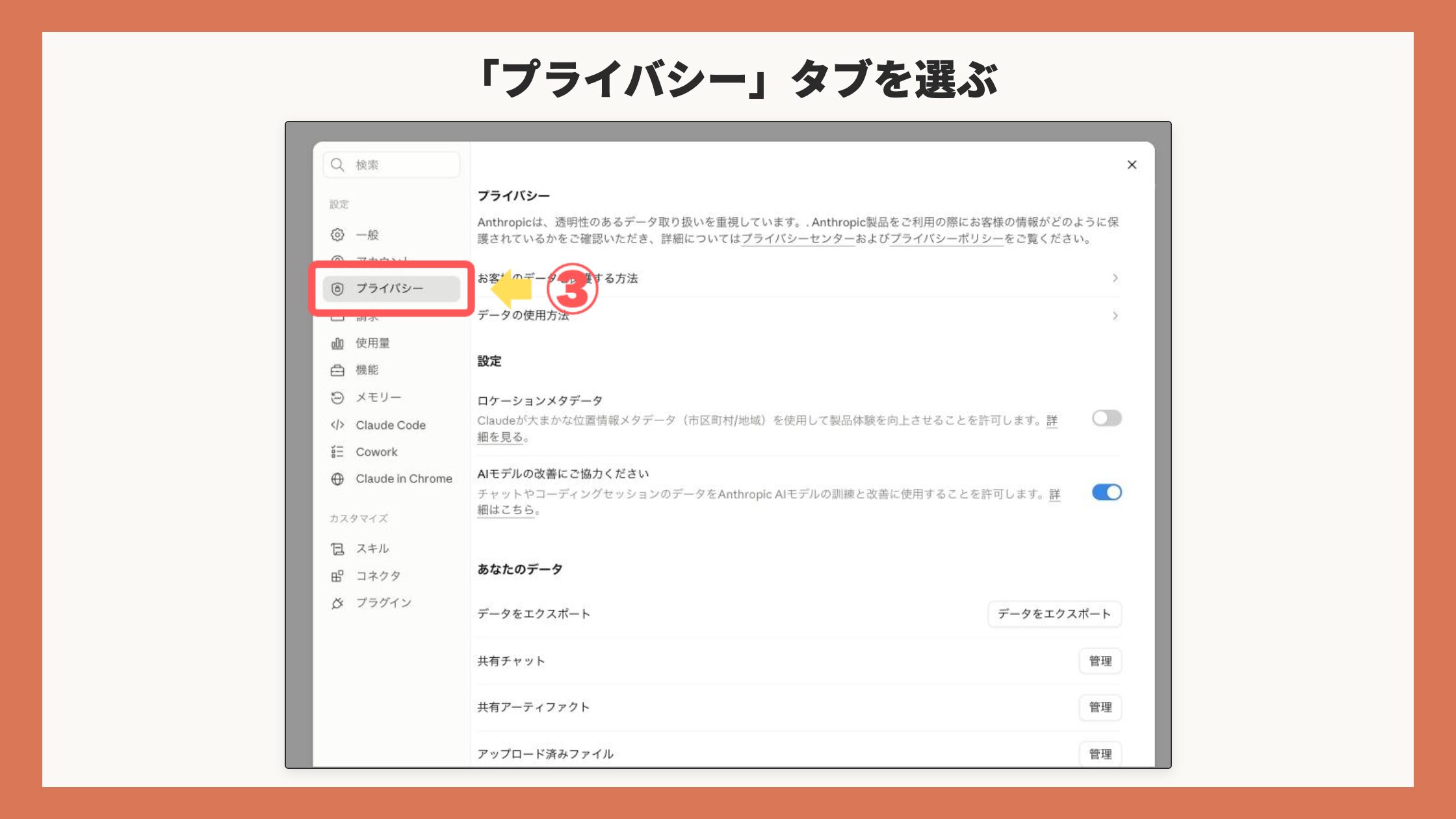Close the settings dialog with X

[1132, 165]
